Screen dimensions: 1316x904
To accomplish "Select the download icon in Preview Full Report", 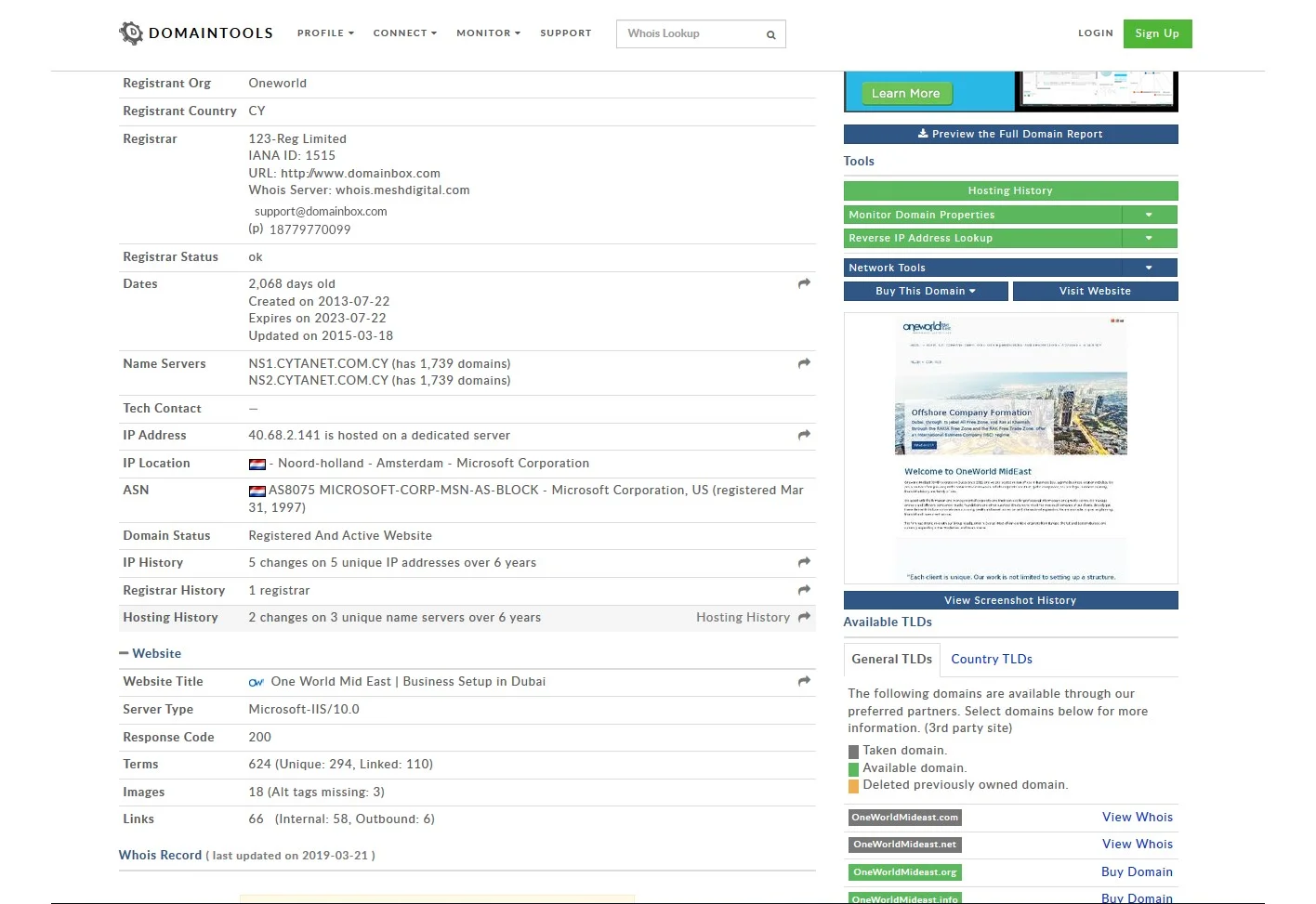I will point(923,134).
